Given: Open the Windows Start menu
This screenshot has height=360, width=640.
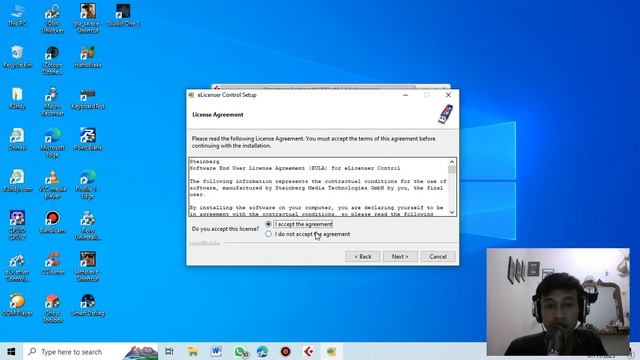Looking at the screenshot, I should point(11,351).
